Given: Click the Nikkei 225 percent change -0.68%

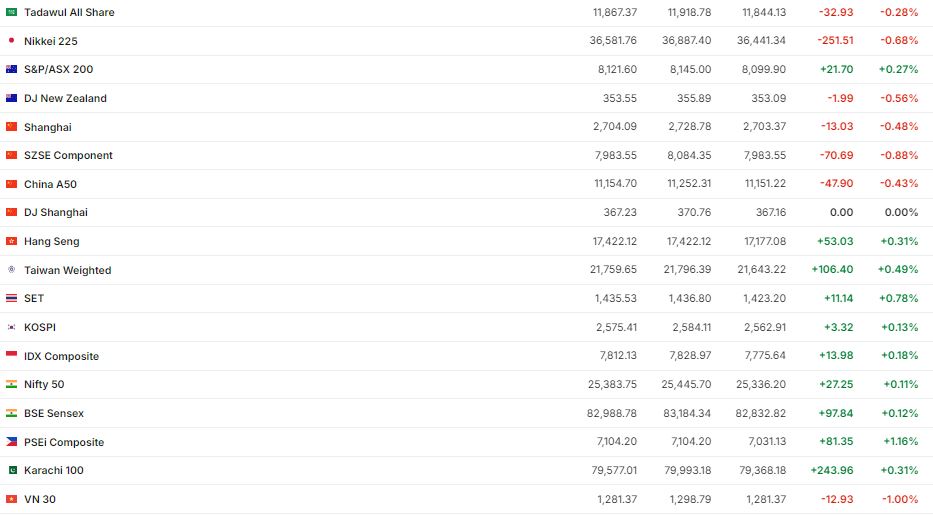Looking at the screenshot, I should click(x=899, y=41).
